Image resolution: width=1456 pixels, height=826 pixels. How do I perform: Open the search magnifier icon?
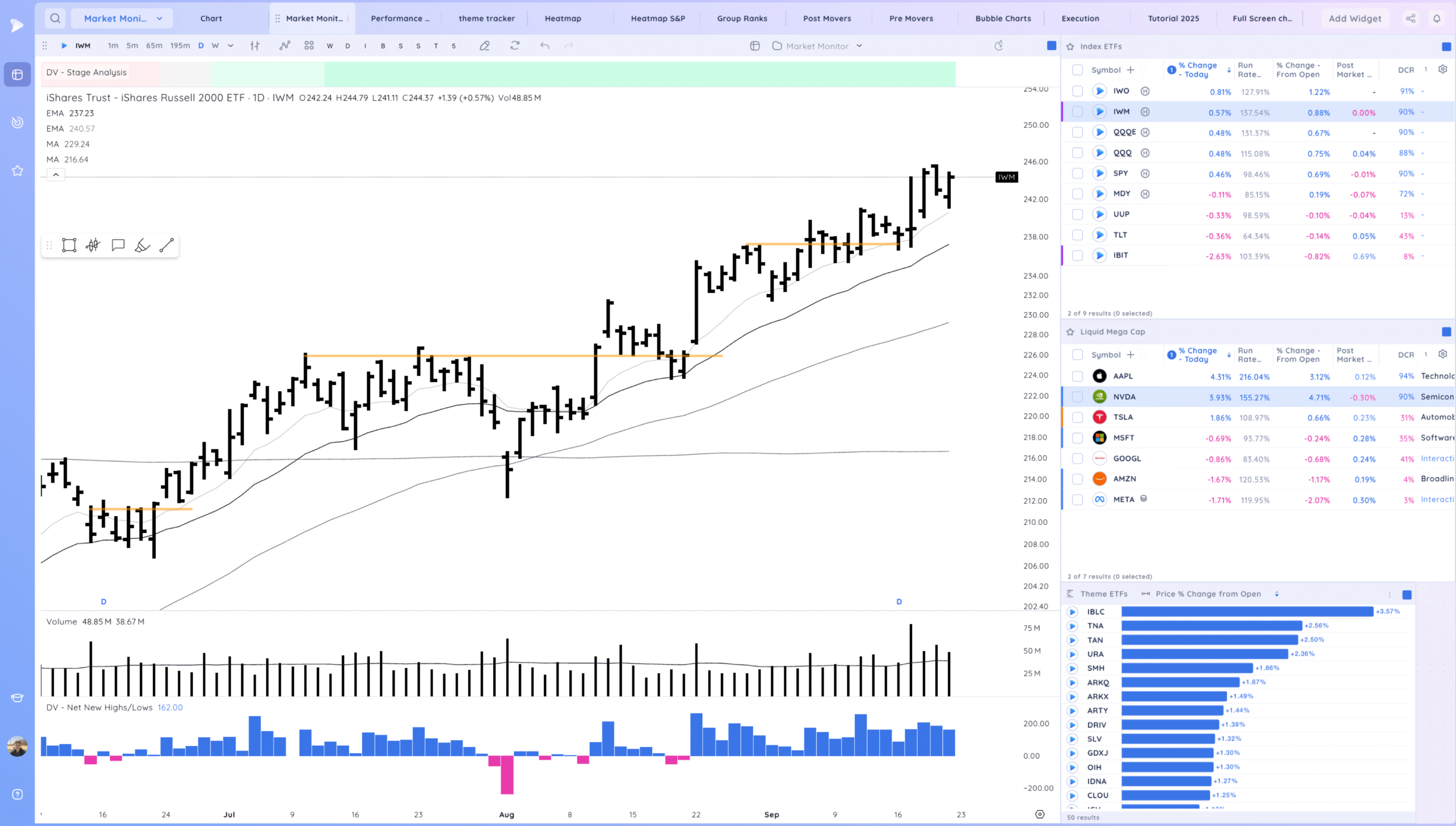[55, 18]
